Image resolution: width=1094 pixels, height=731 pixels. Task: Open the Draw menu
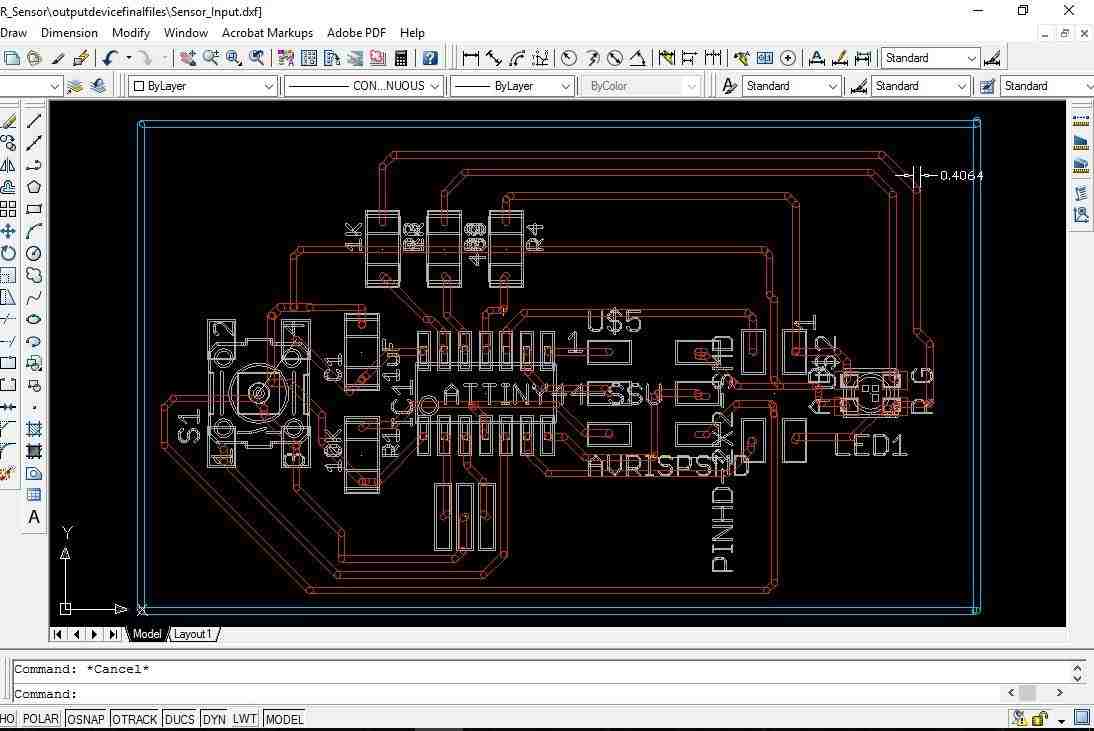(x=13, y=33)
